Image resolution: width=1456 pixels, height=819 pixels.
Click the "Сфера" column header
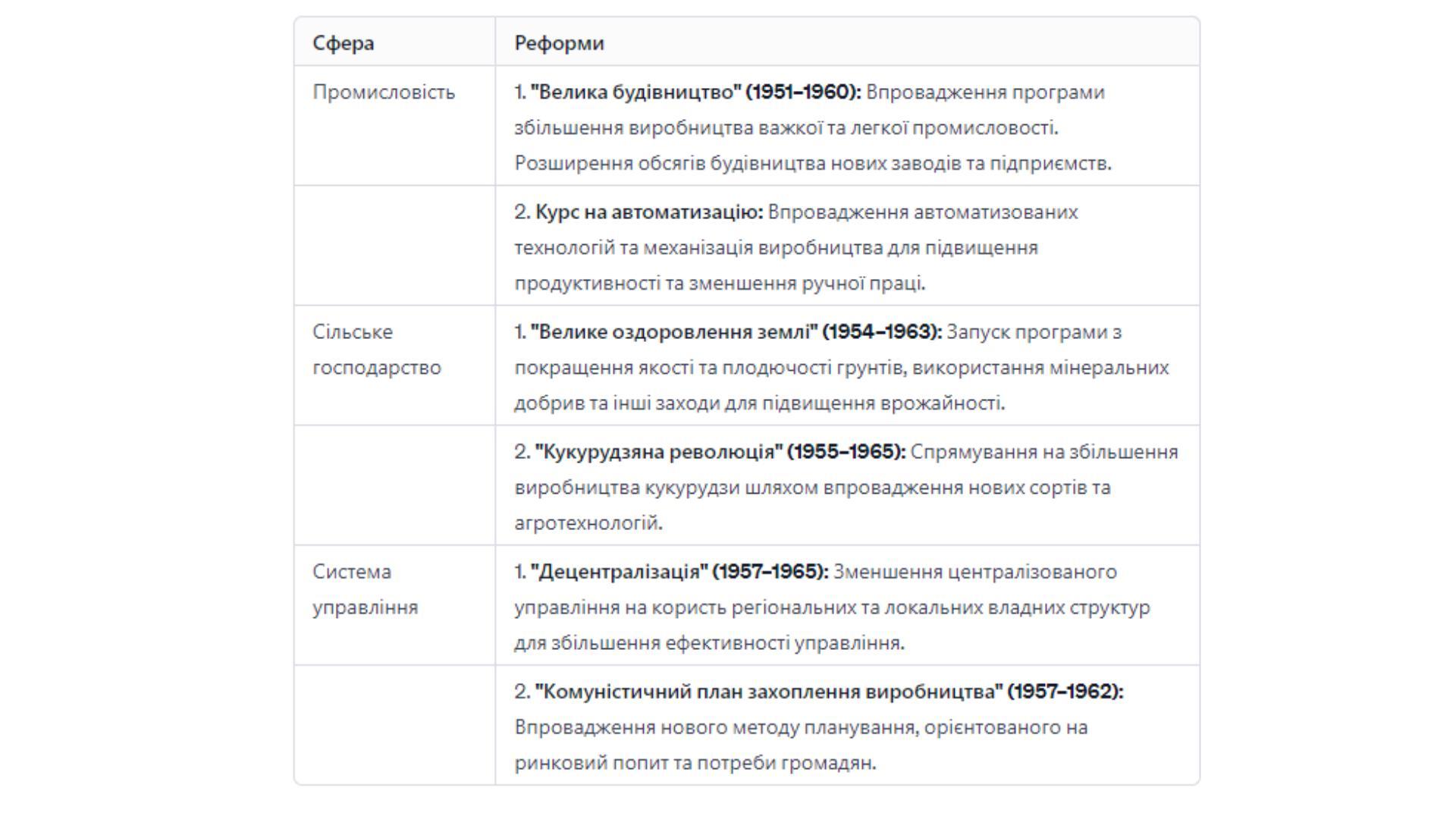[344, 42]
